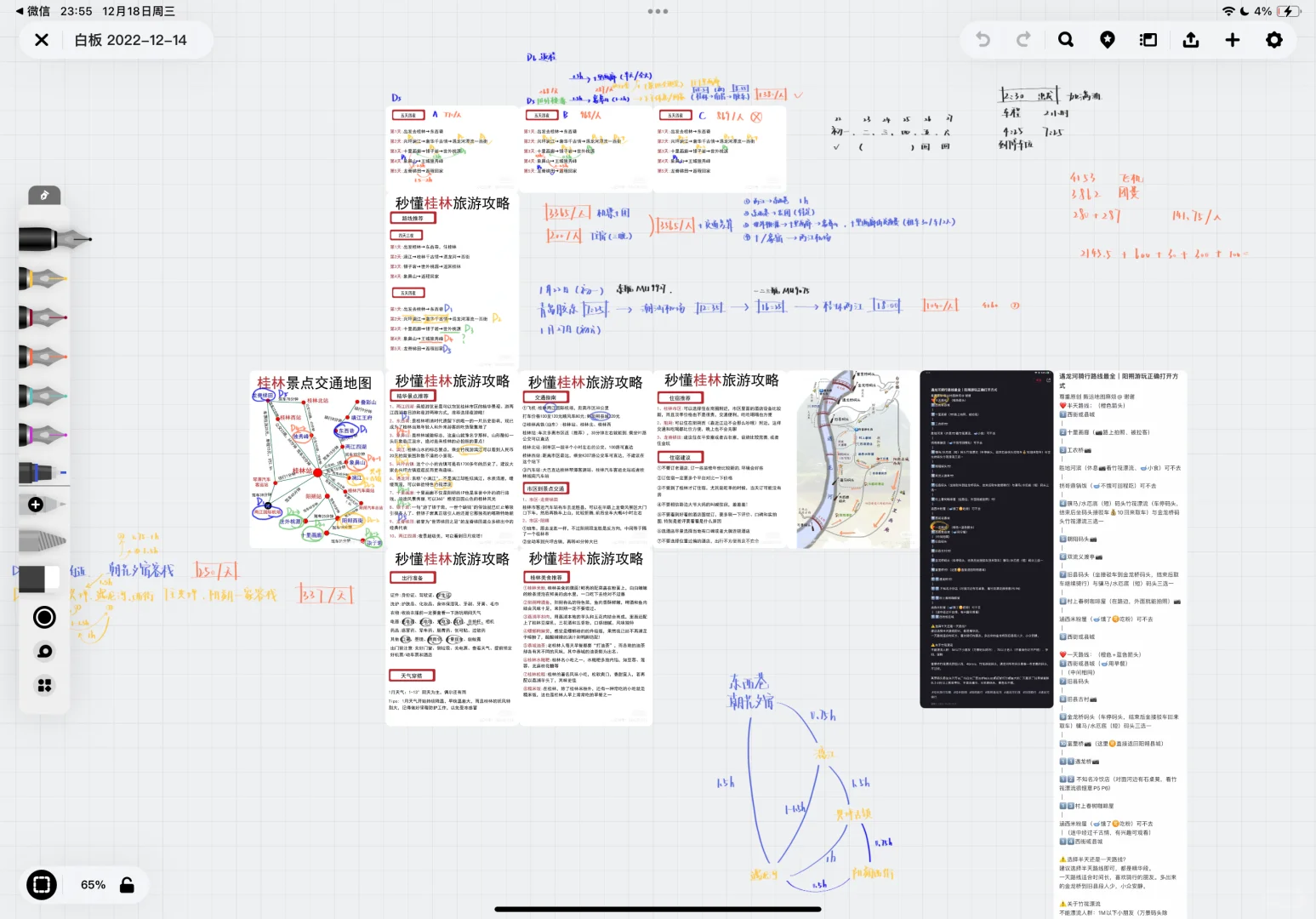Open the settings gear
1316x919 pixels.
pos(1274,40)
